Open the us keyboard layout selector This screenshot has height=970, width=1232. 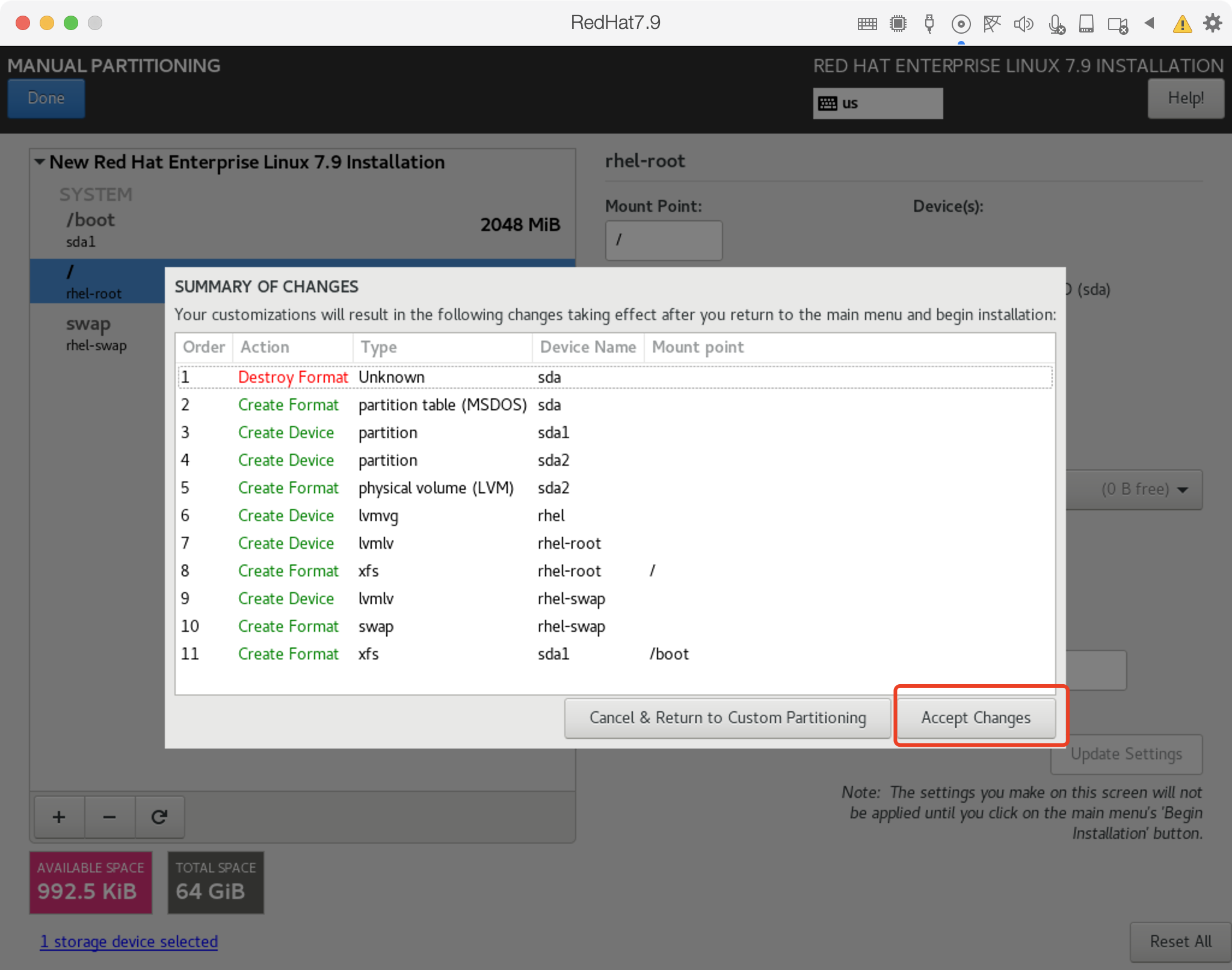tap(877, 103)
